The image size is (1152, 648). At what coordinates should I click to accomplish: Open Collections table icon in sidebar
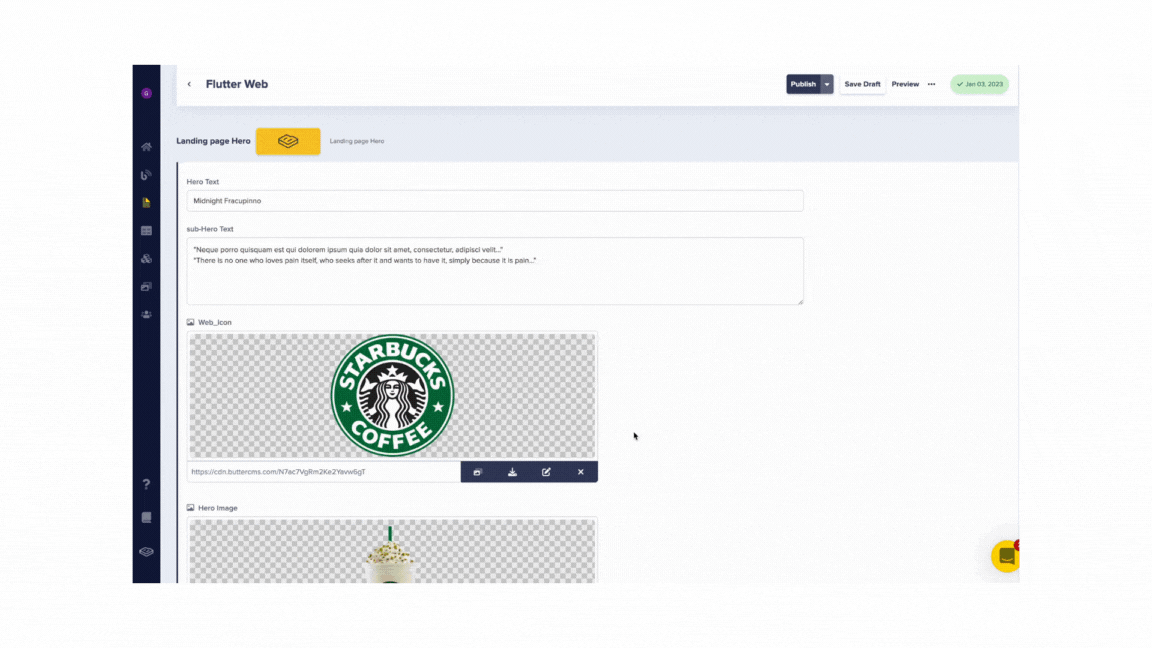pos(146,231)
